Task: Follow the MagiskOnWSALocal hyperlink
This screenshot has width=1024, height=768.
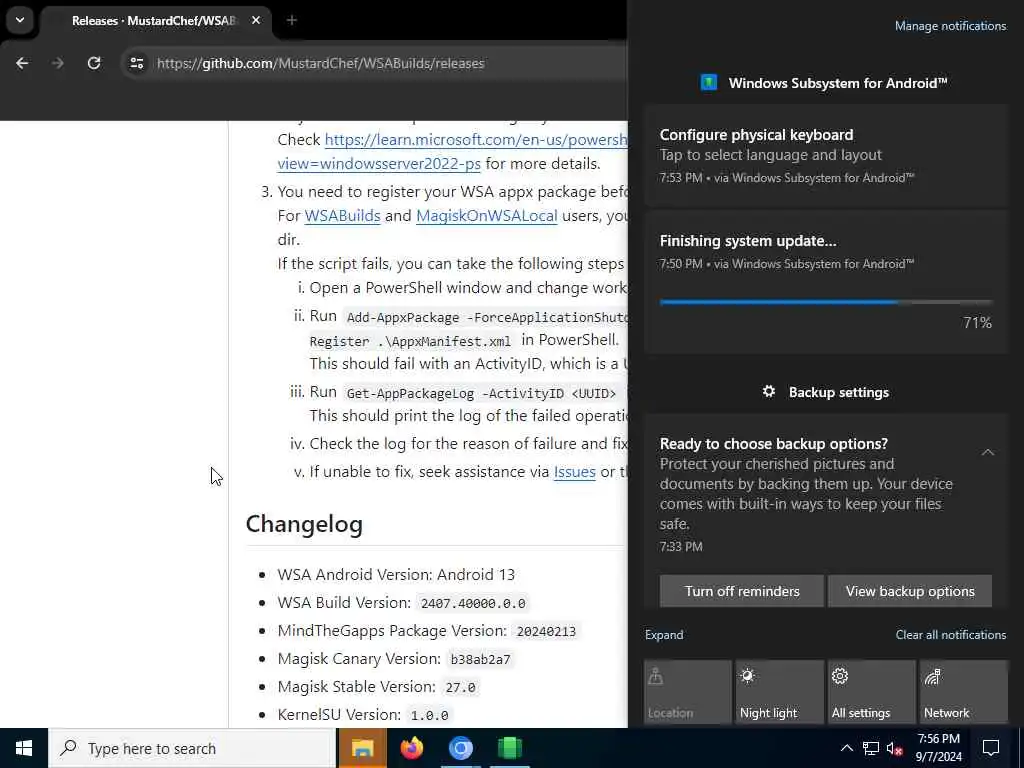Action: pos(487,216)
